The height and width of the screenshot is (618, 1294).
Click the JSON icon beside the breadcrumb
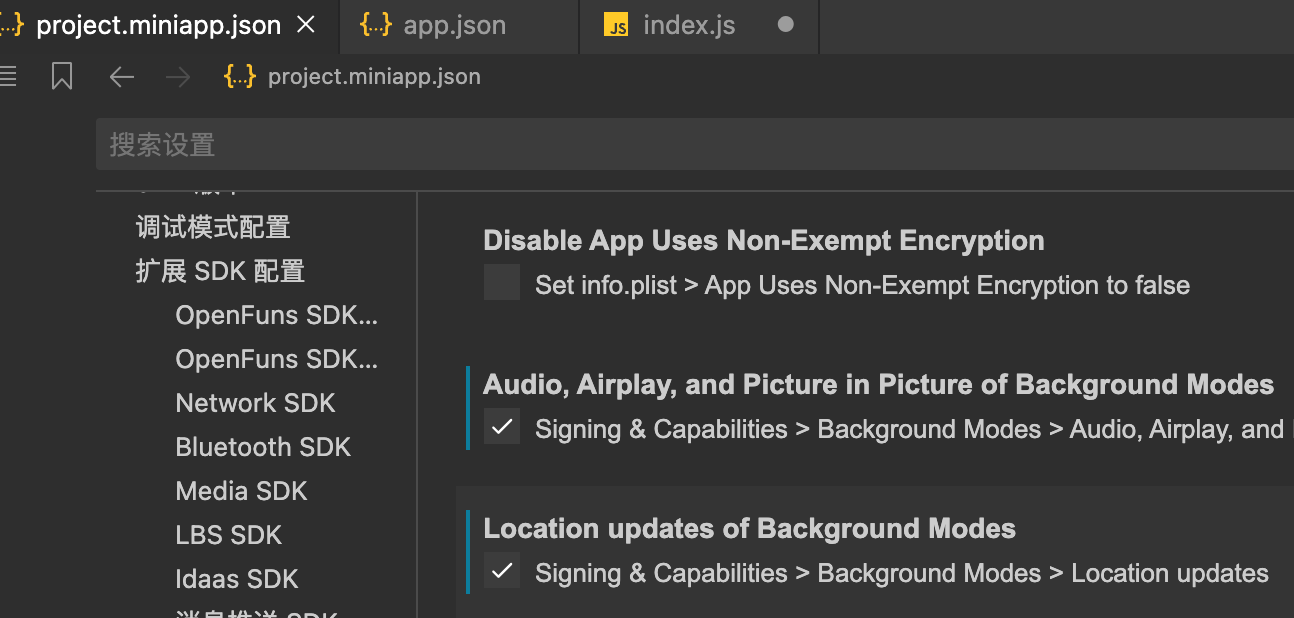click(240, 77)
